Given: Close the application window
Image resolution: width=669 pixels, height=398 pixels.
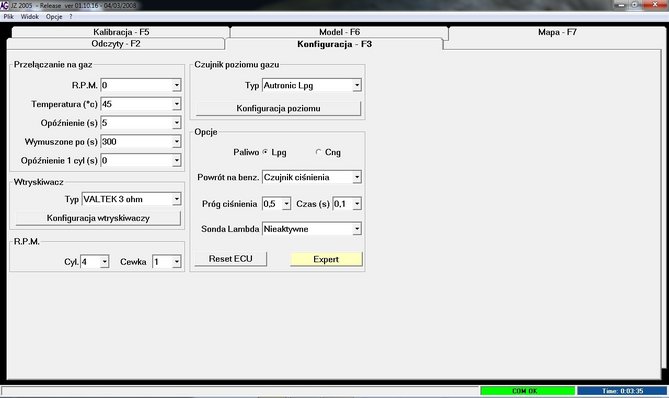Looking at the screenshot, I should pos(655,5).
